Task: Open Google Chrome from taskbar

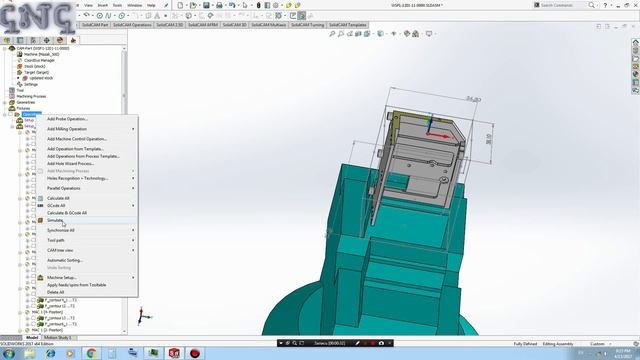Action: tap(91, 353)
